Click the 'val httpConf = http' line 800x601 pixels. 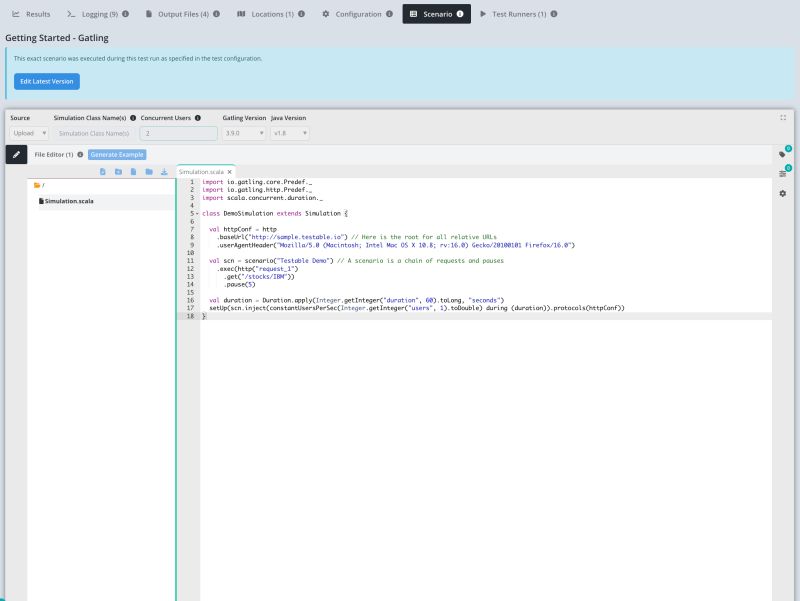(243, 230)
